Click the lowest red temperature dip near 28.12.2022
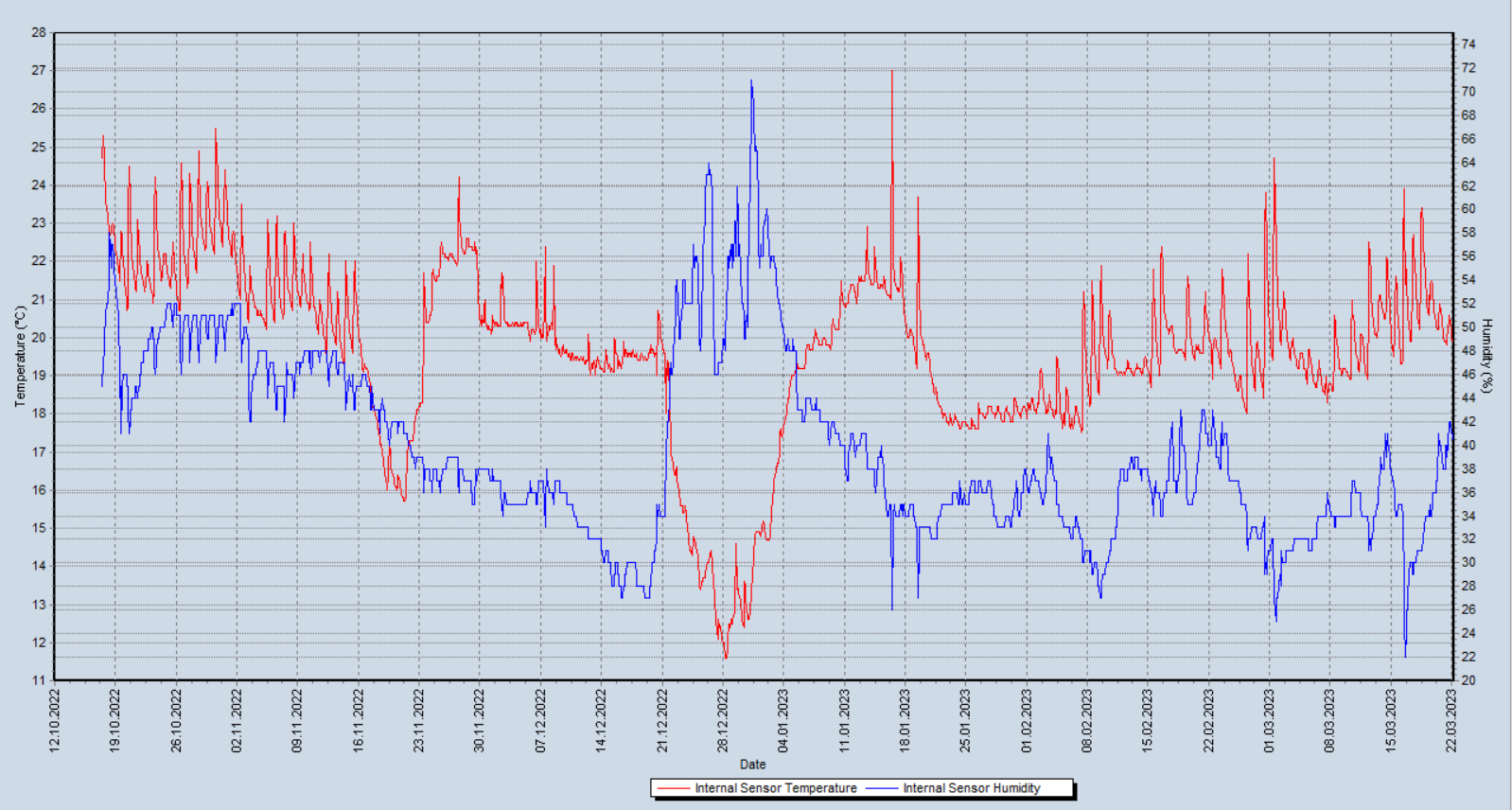The width and height of the screenshot is (1512, 810). 726,656
